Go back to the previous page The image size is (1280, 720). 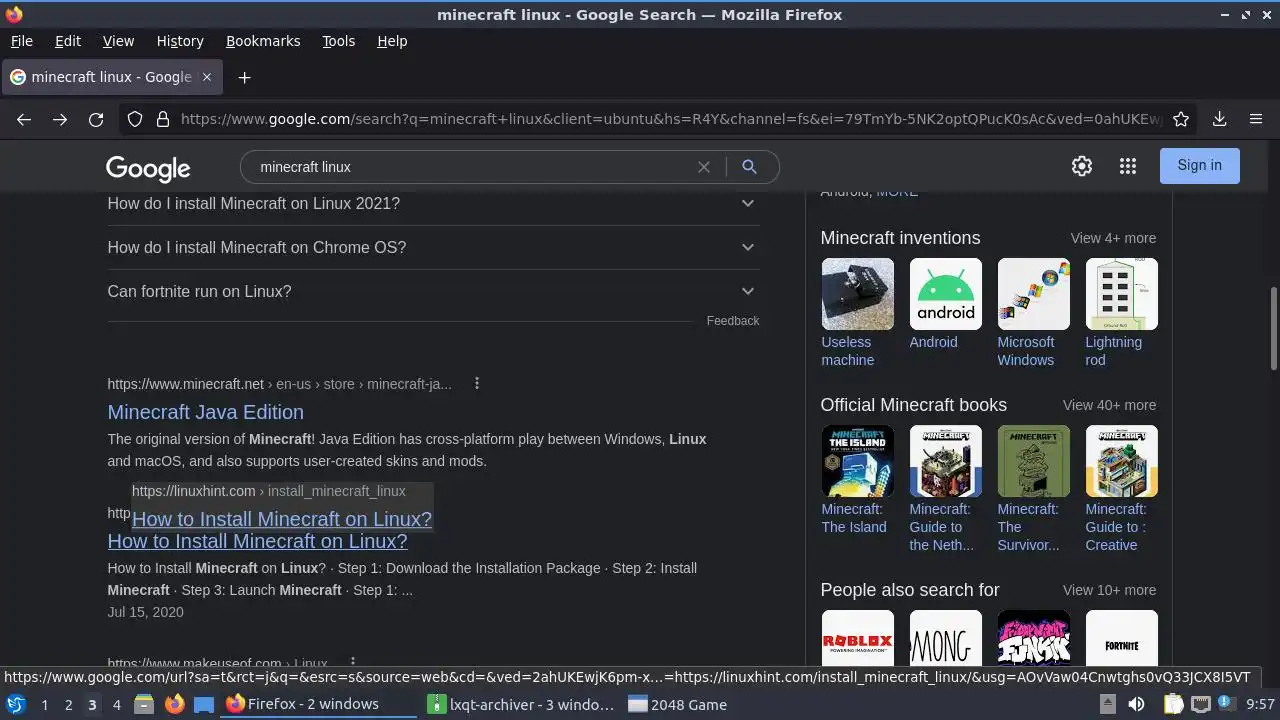point(24,119)
